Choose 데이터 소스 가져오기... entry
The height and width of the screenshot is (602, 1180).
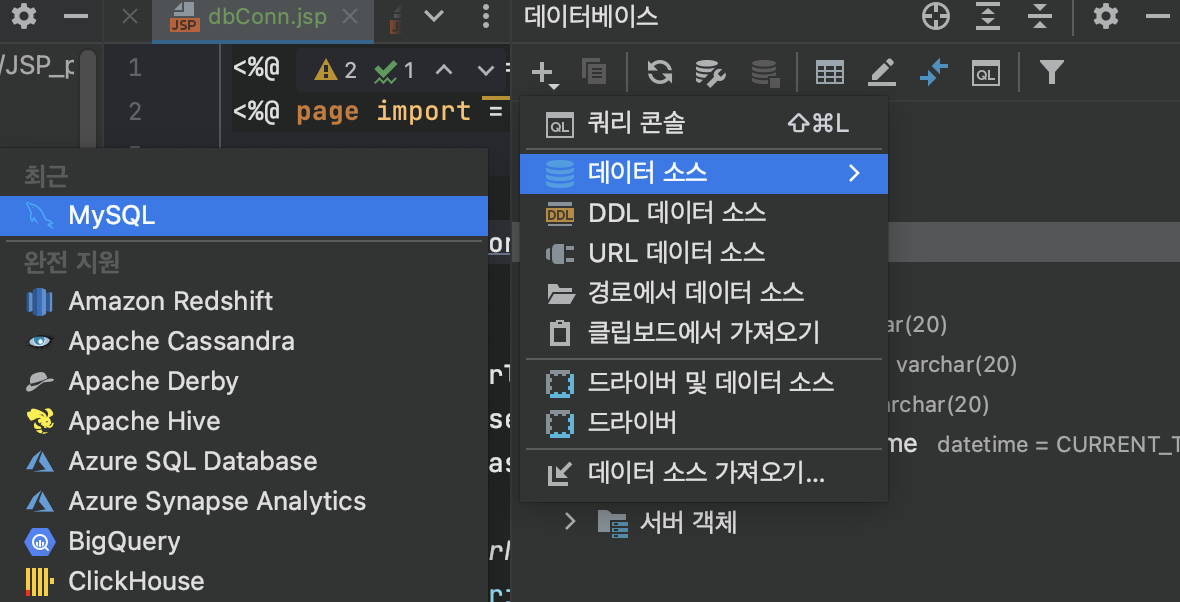coord(704,473)
